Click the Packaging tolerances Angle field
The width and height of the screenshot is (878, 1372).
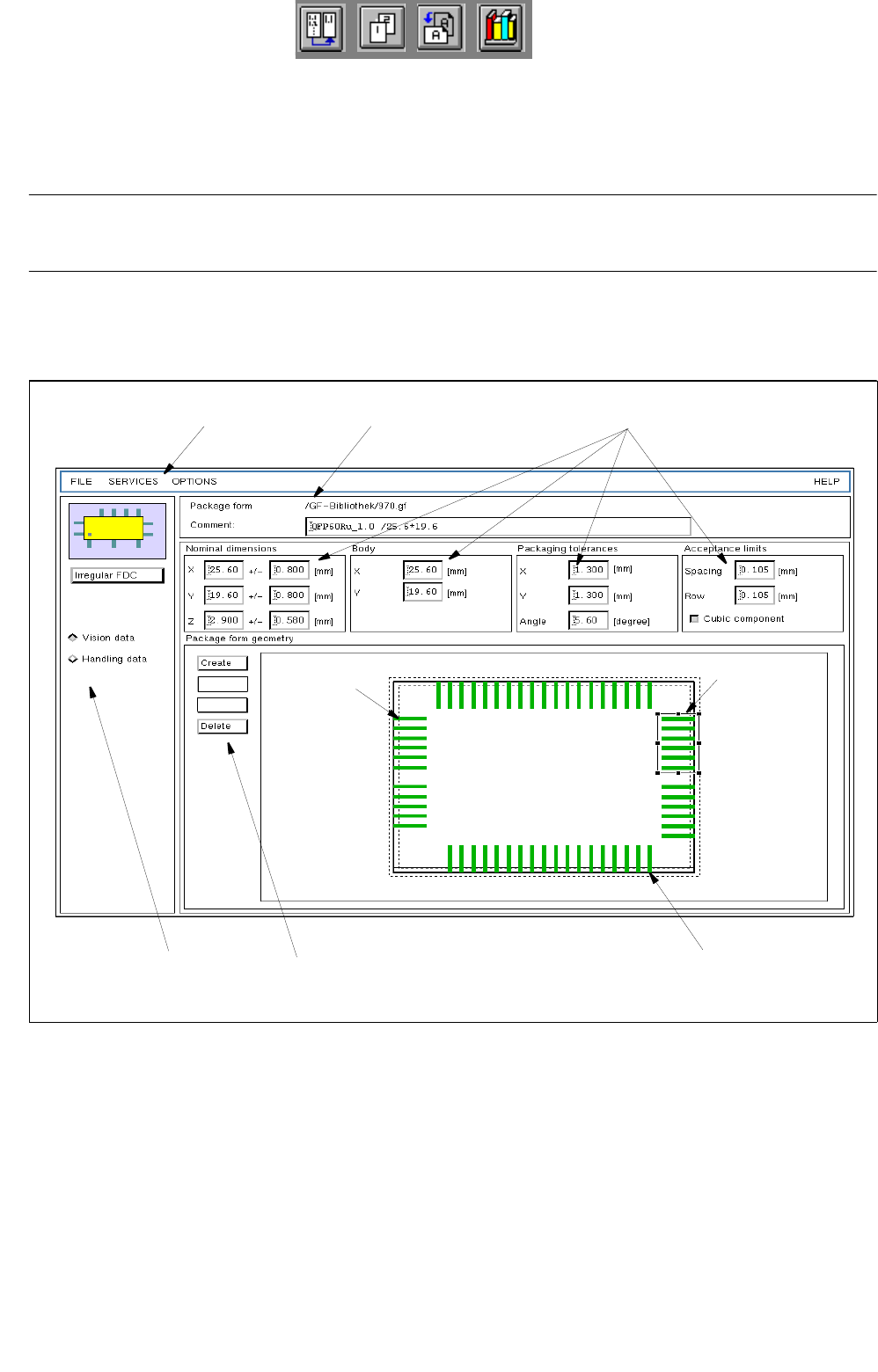[589, 621]
